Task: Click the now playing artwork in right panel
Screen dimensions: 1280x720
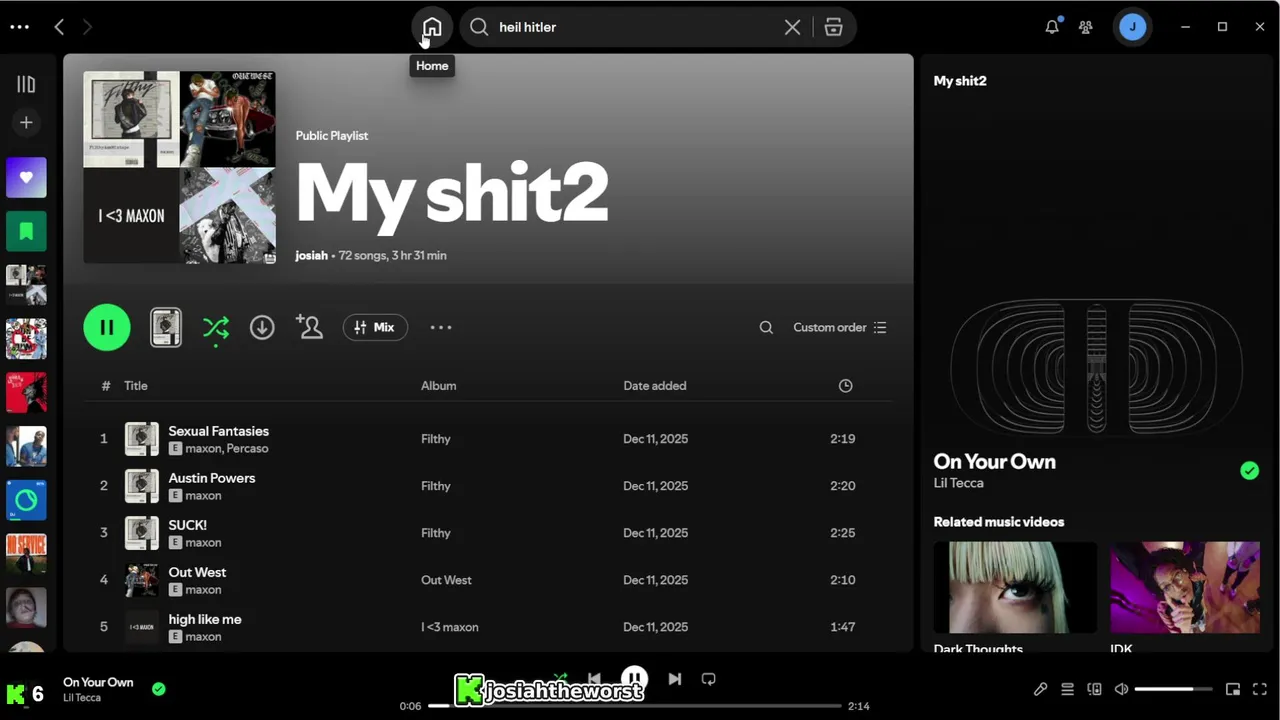Action: click(x=1096, y=365)
